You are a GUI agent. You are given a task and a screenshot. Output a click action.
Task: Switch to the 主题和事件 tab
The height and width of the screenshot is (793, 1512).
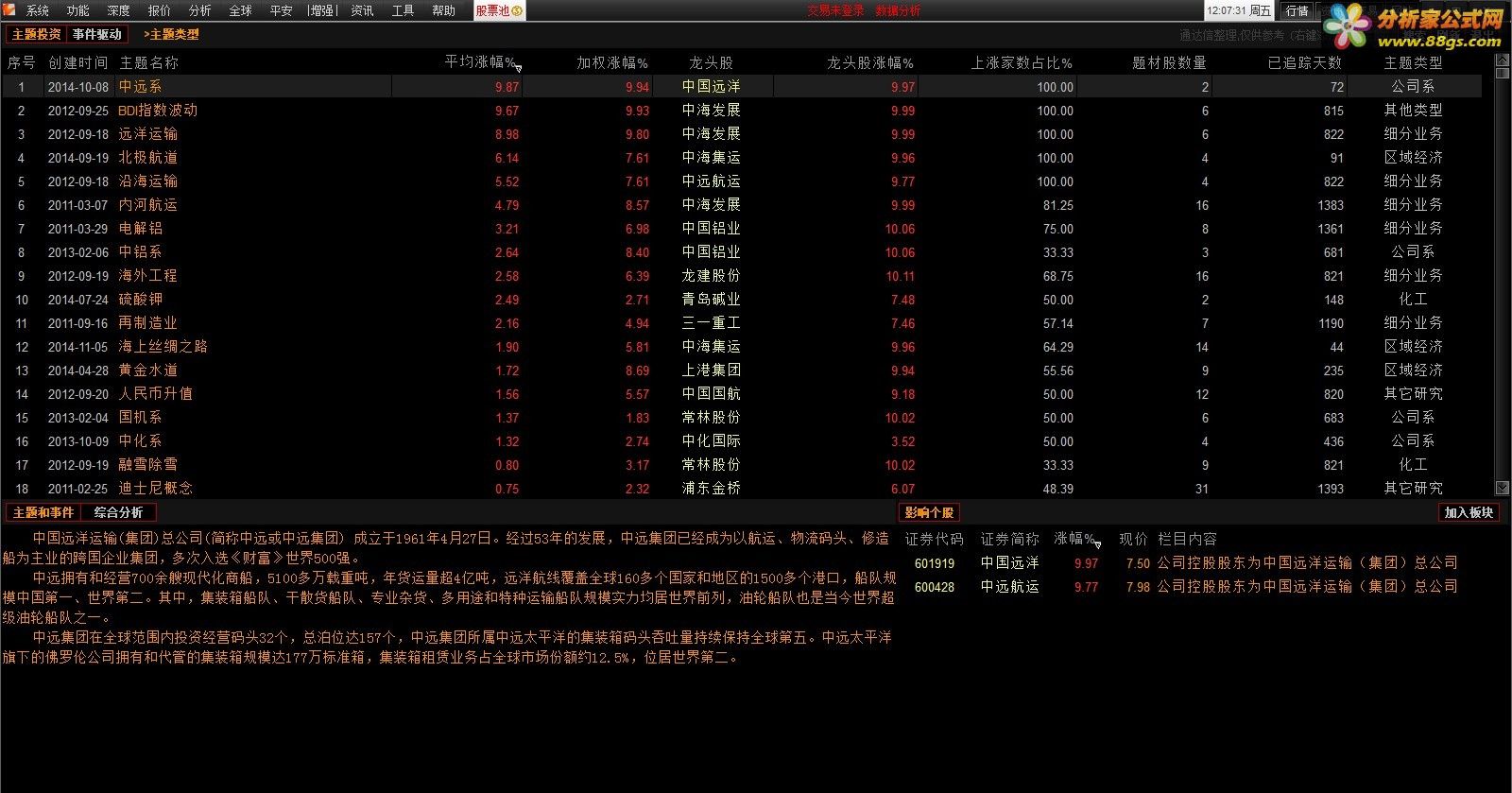click(43, 512)
